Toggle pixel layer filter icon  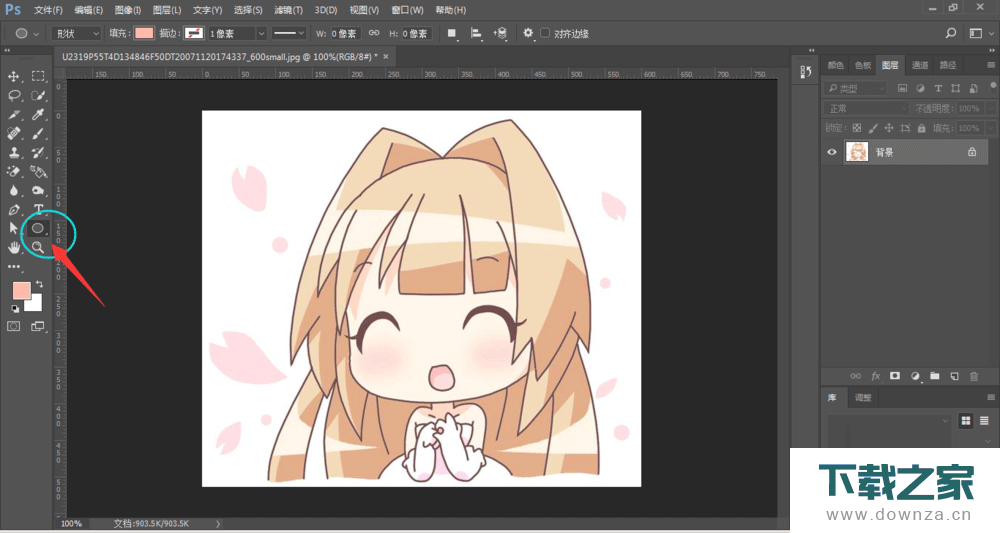point(902,88)
